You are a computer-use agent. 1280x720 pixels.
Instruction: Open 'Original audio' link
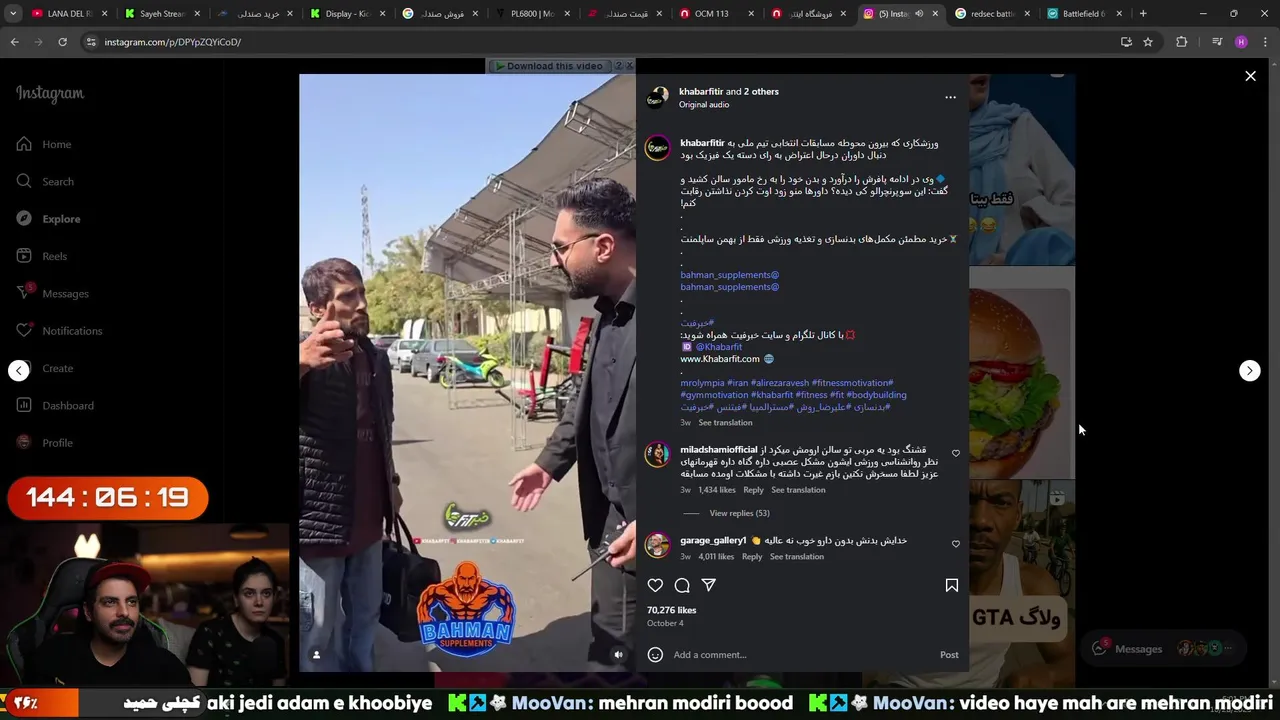point(704,105)
